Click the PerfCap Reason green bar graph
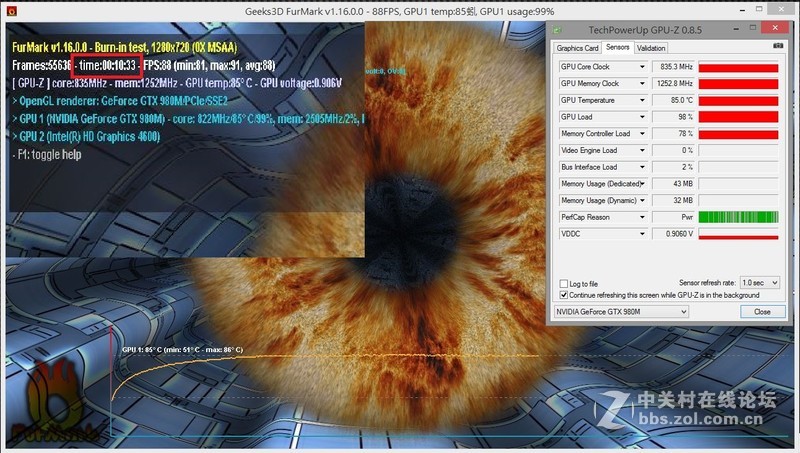This screenshot has height=453, width=800. tap(739, 217)
